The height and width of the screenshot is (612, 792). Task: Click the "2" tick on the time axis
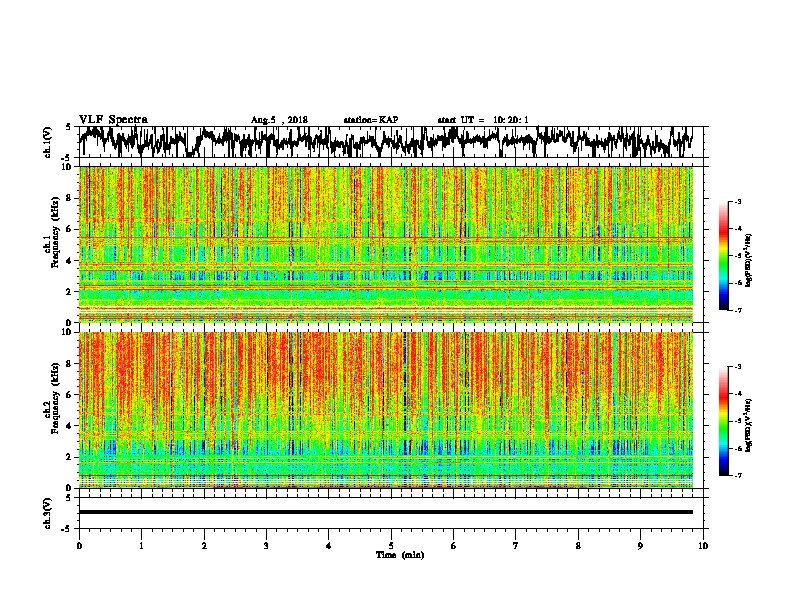click(x=204, y=546)
